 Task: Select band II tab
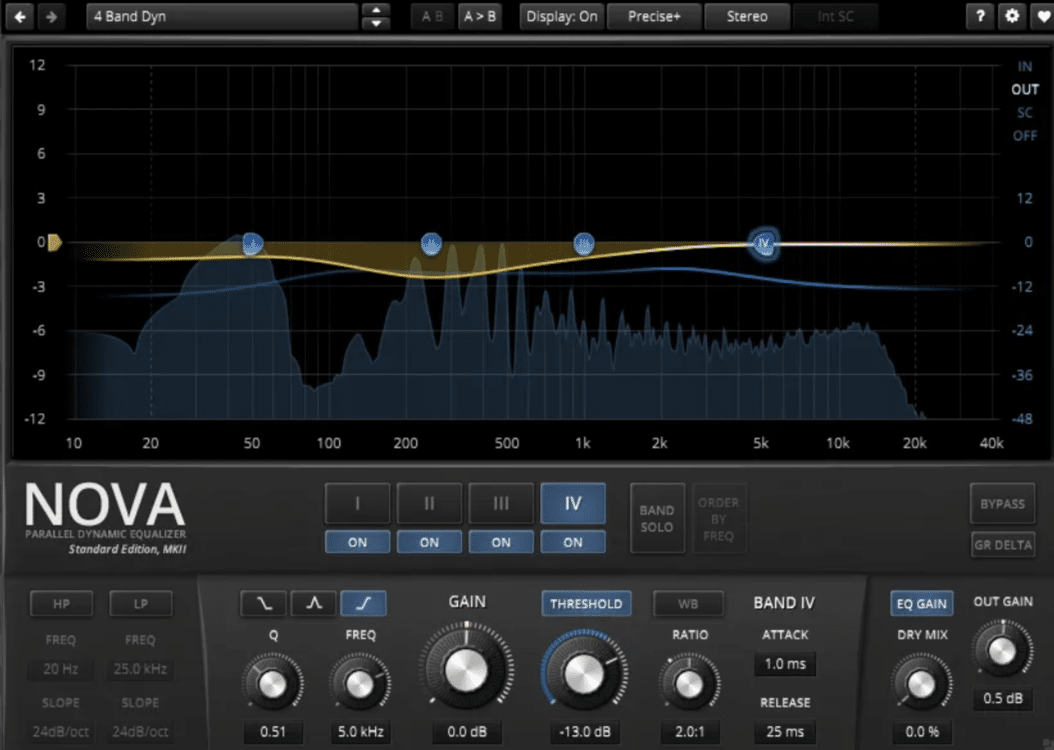[430, 503]
